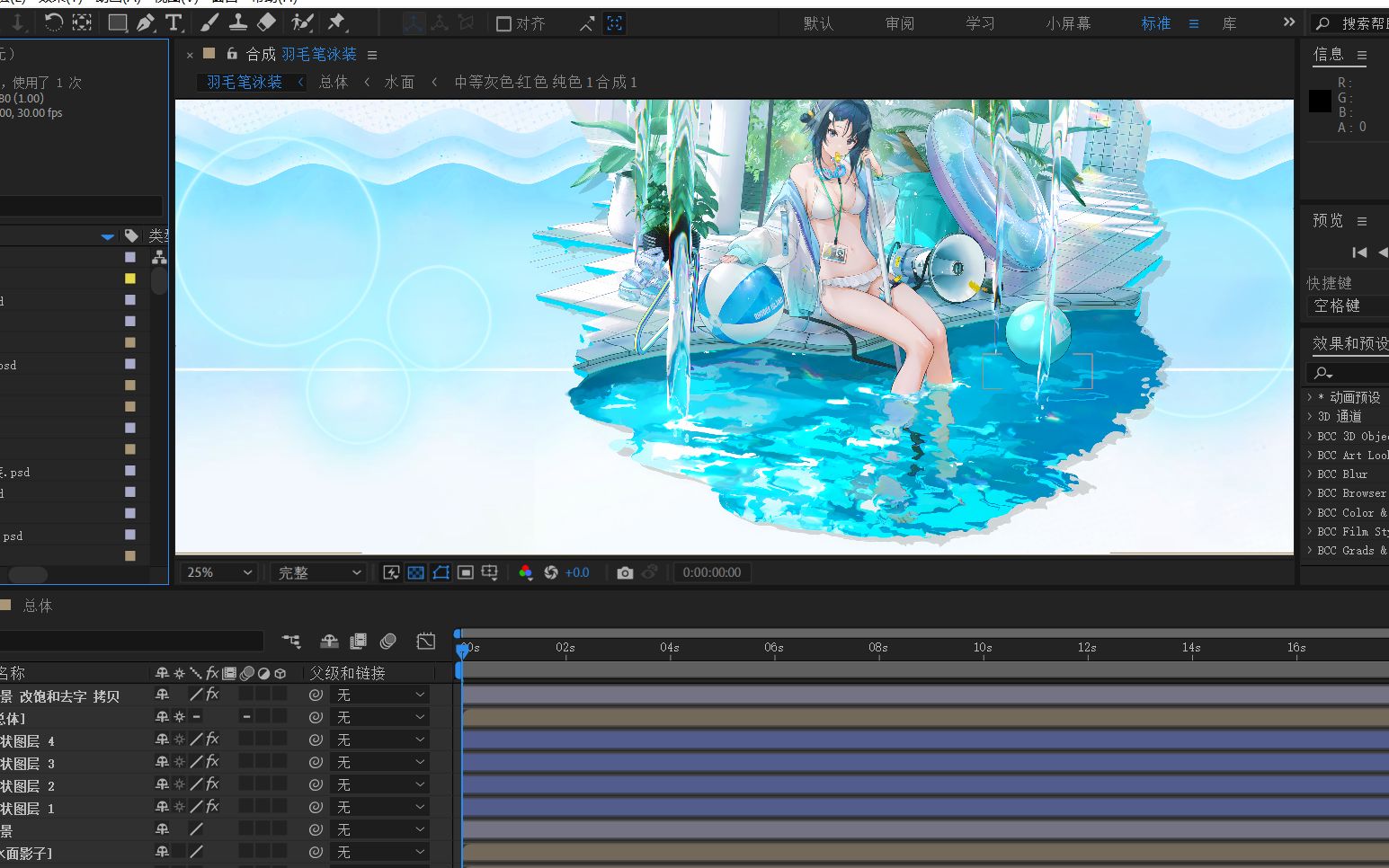Screen dimensions: 1389x868
Task: Open composition mini-flowchart in timeline
Action: [x=291, y=641]
